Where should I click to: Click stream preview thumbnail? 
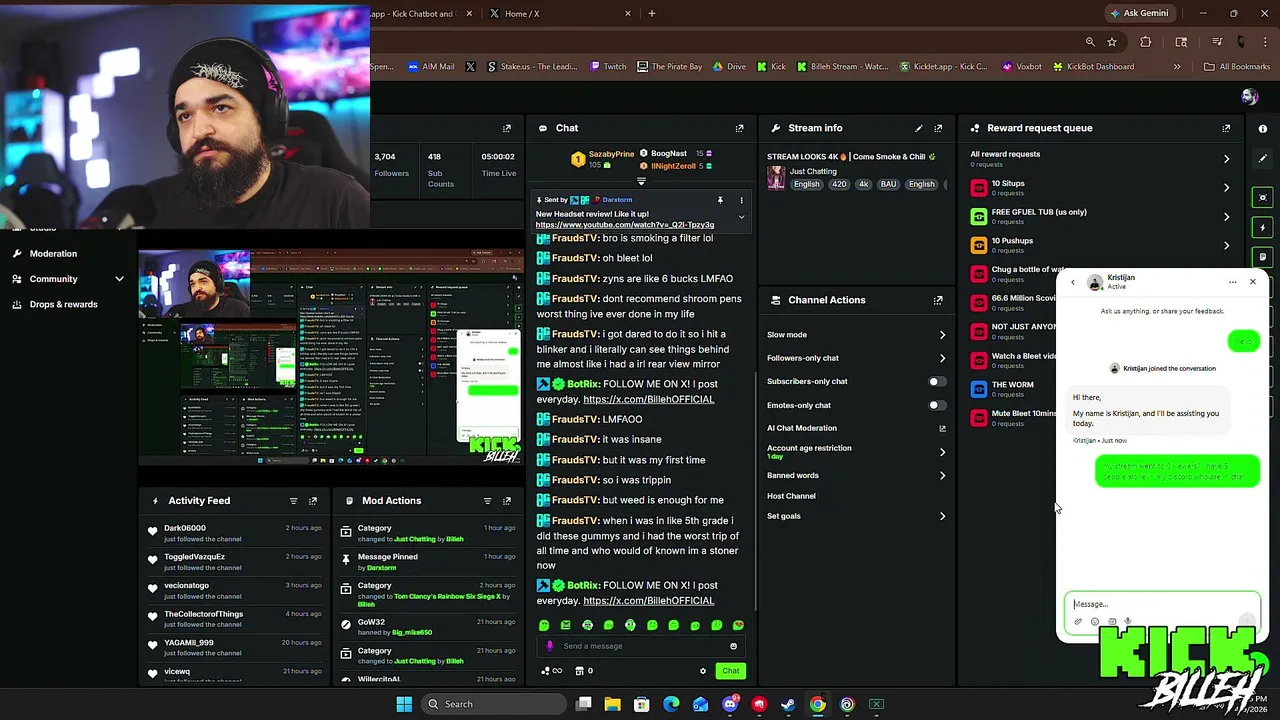[330, 357]
